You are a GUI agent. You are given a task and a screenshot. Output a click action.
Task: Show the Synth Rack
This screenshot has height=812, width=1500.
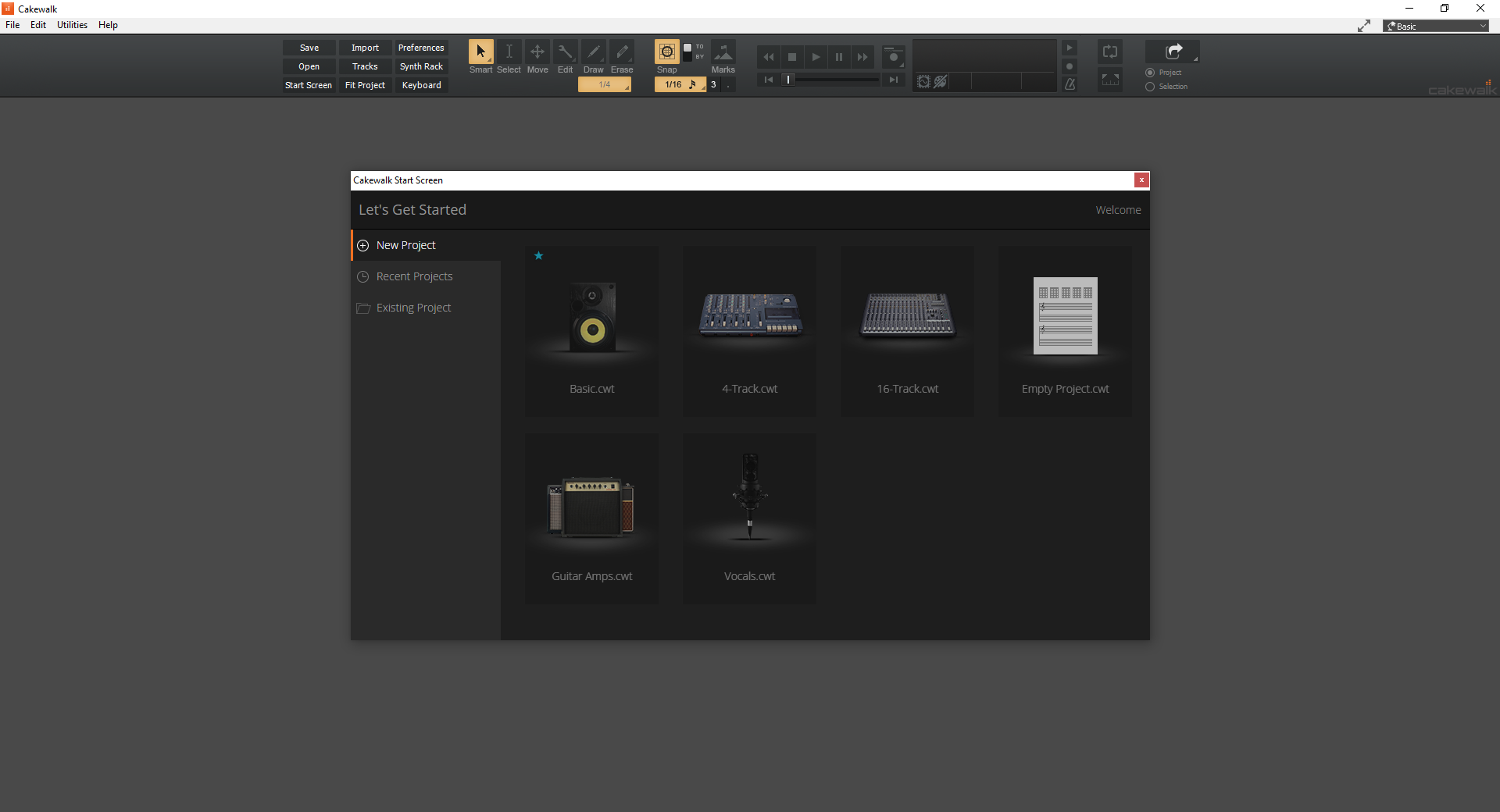421,66
